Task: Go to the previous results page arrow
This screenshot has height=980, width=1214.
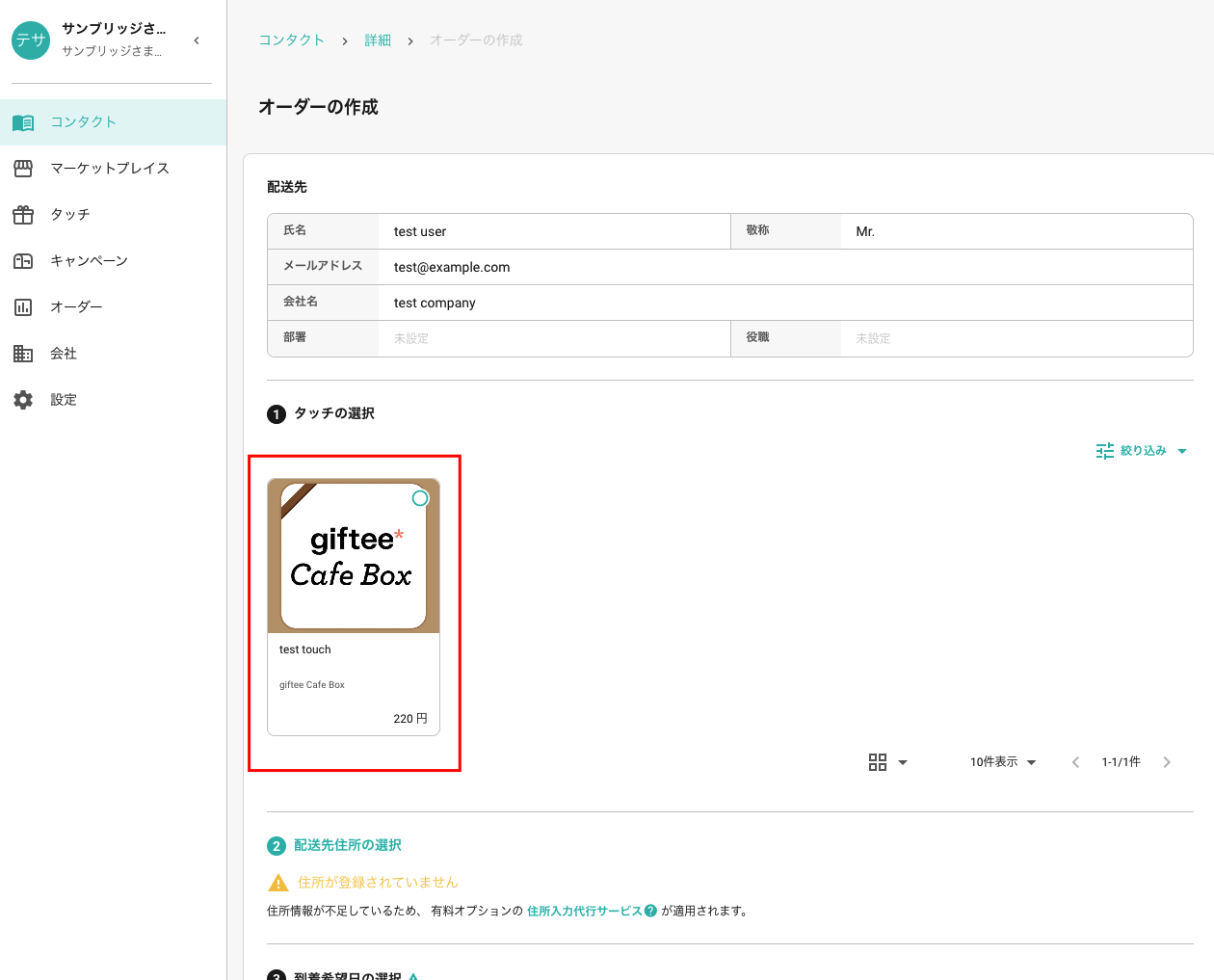Action: pos(1075,762)
